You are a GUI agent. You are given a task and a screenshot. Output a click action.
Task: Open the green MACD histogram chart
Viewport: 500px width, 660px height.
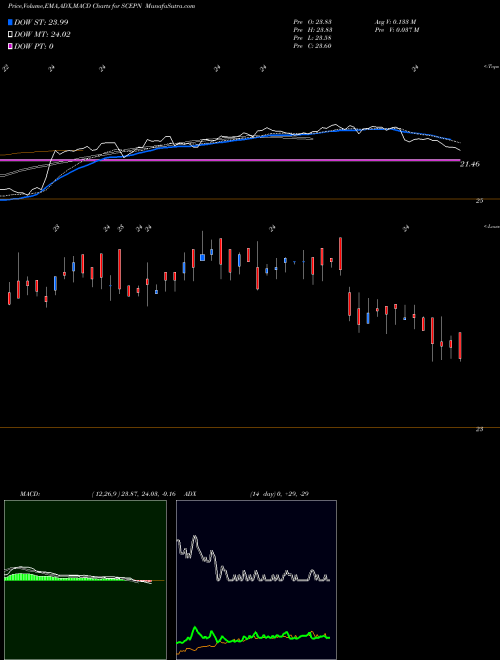85,580
